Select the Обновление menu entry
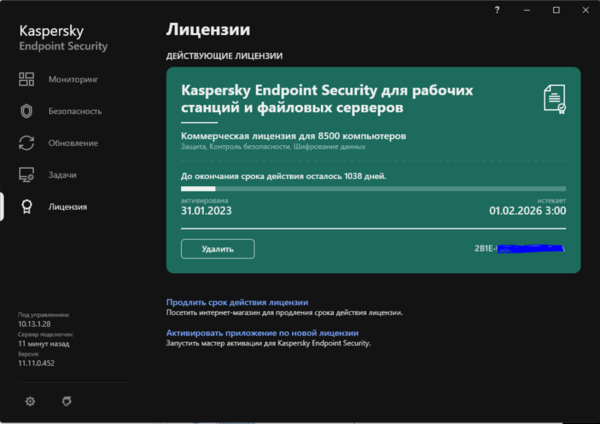The height and width of the screenshot is (424, 600). (x=73, y=143)
